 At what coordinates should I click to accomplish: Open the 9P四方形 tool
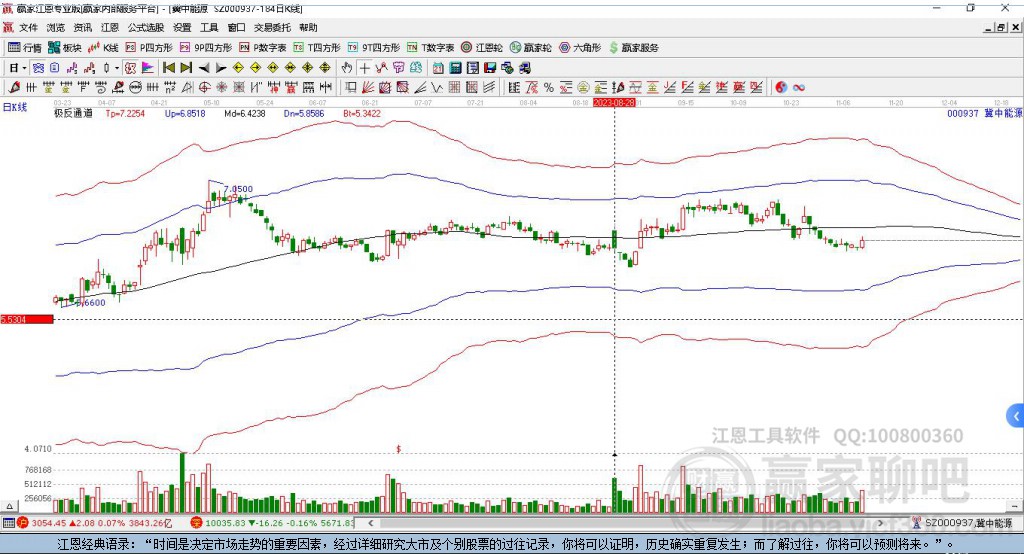(206, 48)
